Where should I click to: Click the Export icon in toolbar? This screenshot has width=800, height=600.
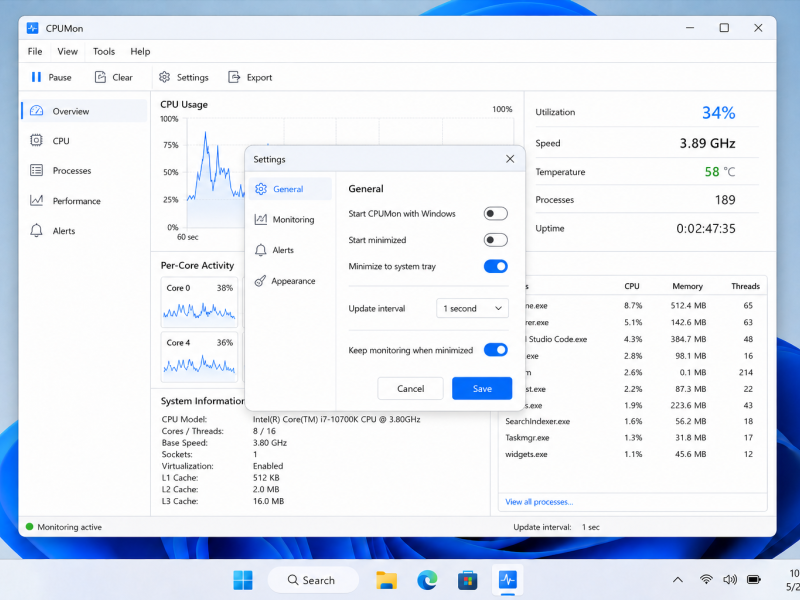click(234, 77)
